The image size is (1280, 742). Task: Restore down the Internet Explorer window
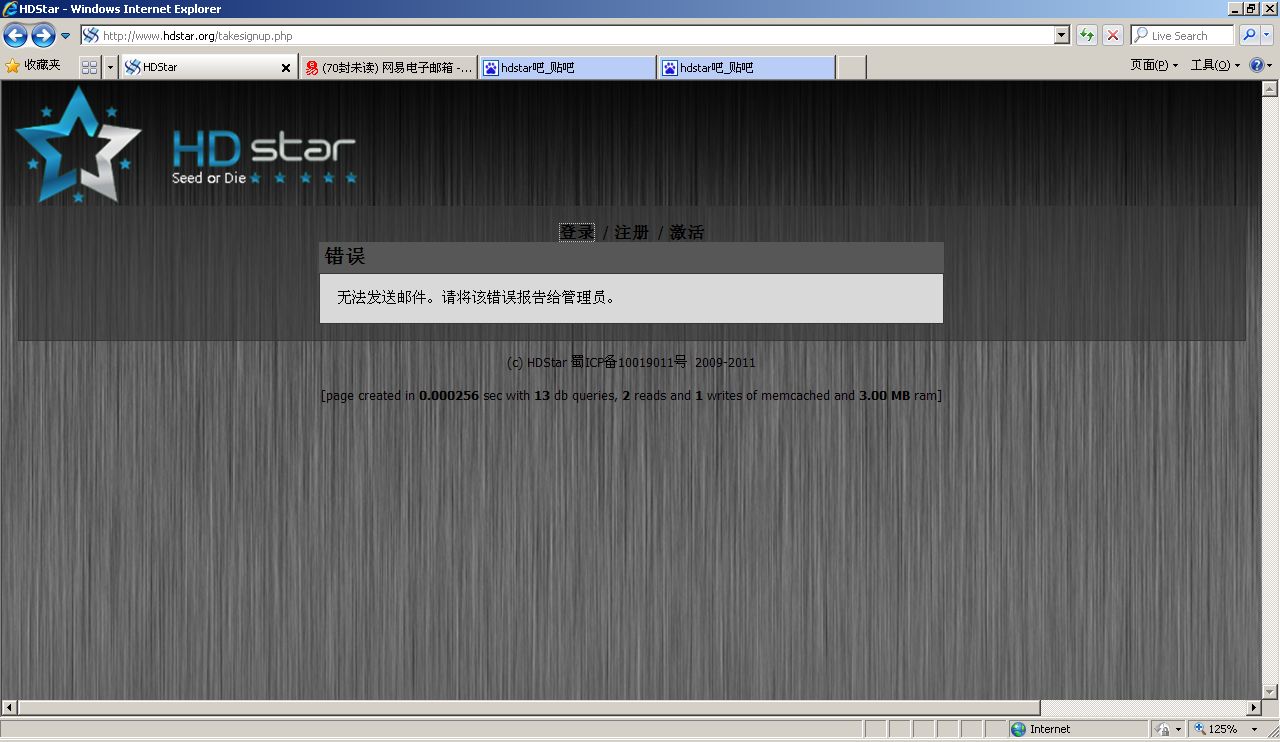1252,9
